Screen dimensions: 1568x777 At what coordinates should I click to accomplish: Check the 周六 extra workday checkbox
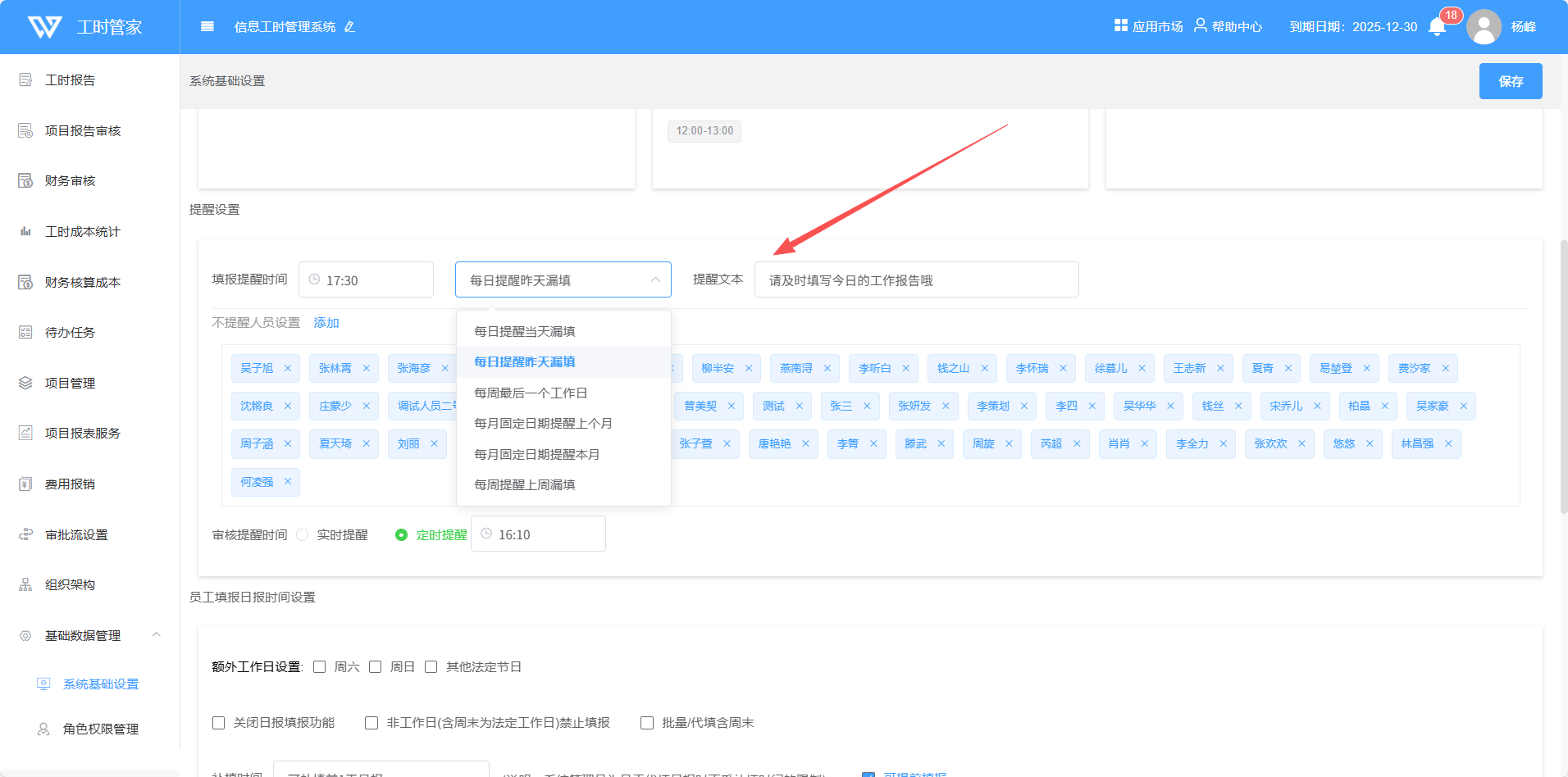320,667
